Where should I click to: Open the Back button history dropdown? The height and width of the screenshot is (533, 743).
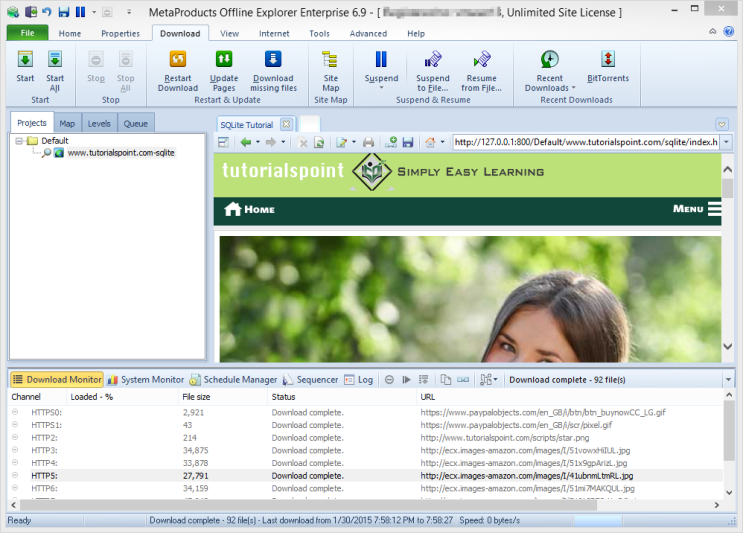point(258,142)
